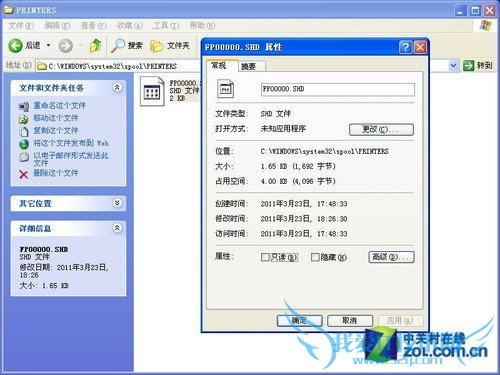Switch to the General (常规) tab
Viewport: 500px width, 375px height.
coord(222,65)
